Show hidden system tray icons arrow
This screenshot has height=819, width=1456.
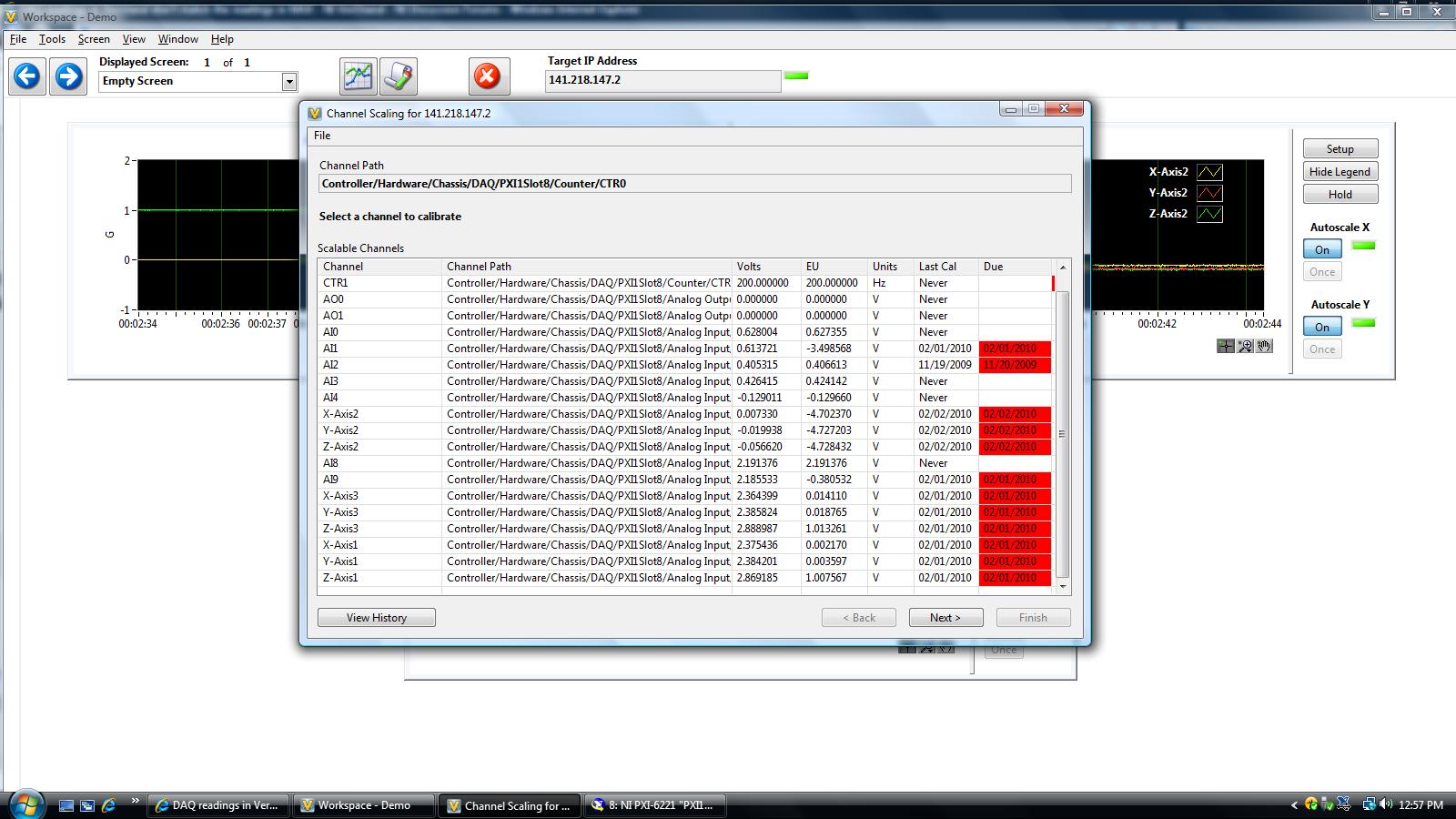(x=1294, y=805)
